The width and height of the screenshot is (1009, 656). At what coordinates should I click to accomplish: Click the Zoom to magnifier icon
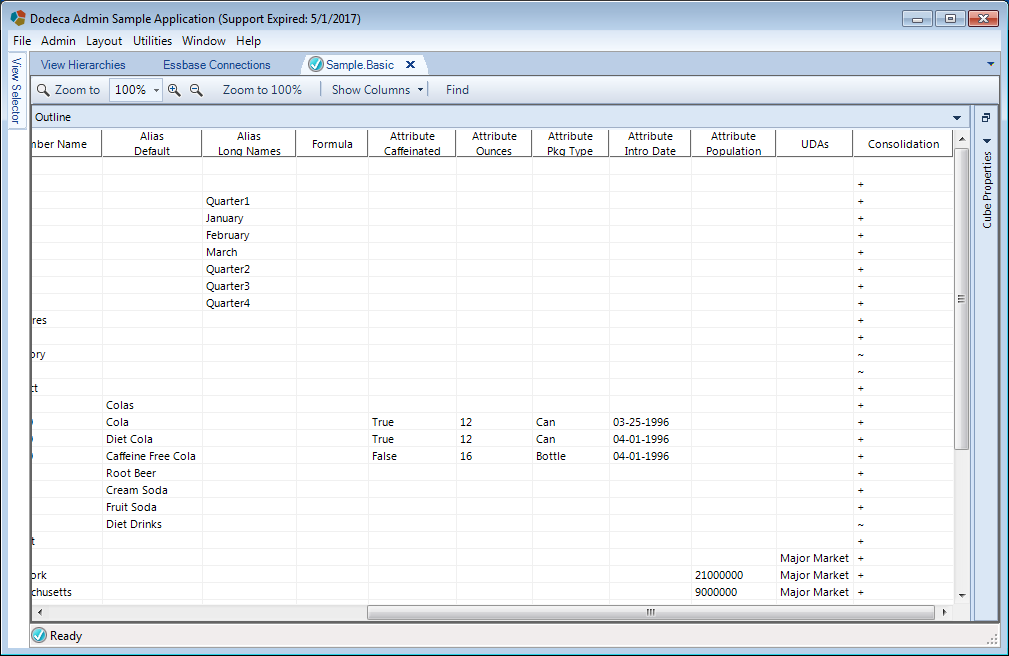click(43, 90)
